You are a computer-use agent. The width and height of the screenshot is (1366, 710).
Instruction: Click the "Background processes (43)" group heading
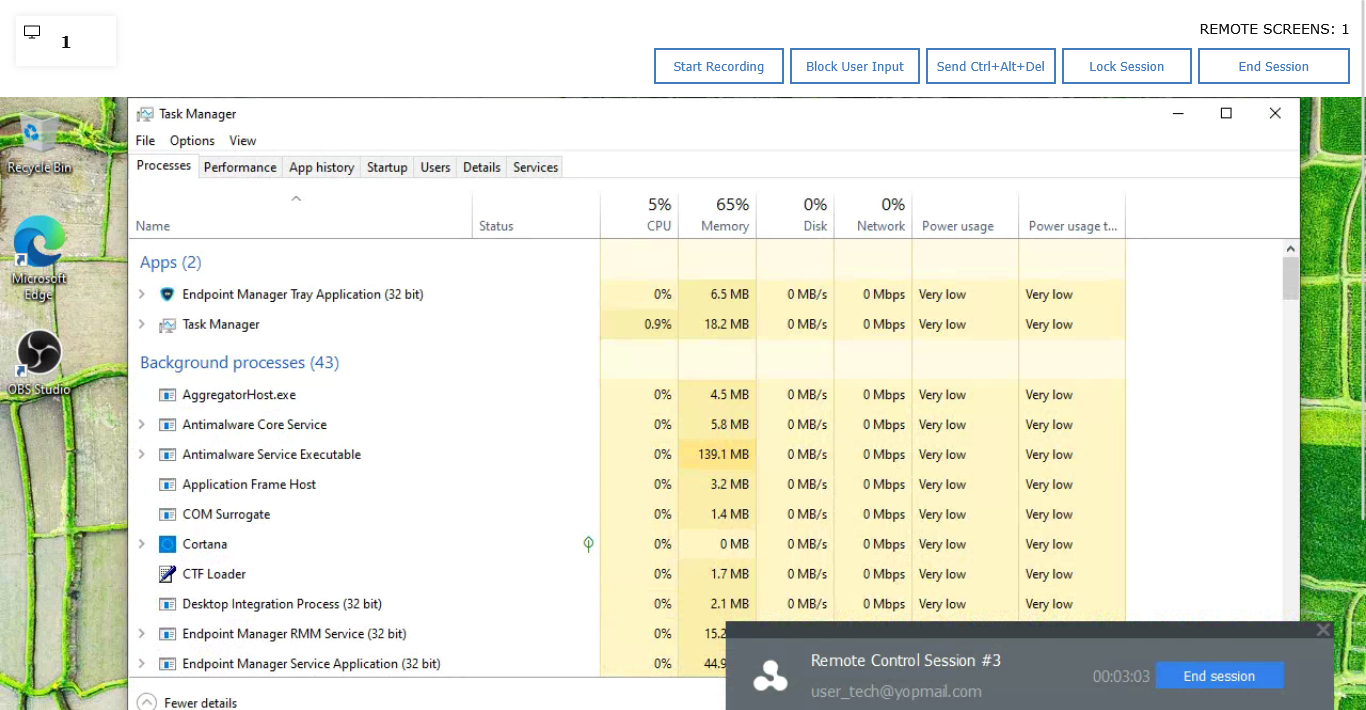239,362
